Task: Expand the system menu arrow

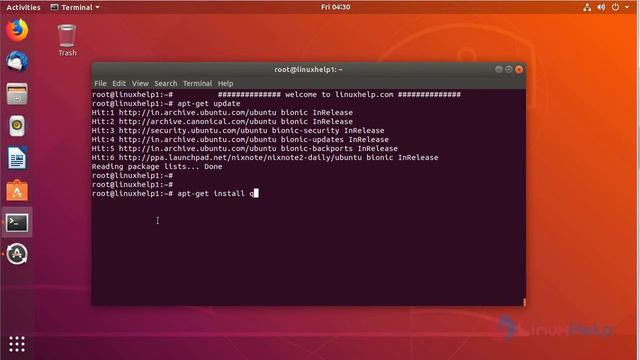Action: pyautogui.click(x=627, y=7)
